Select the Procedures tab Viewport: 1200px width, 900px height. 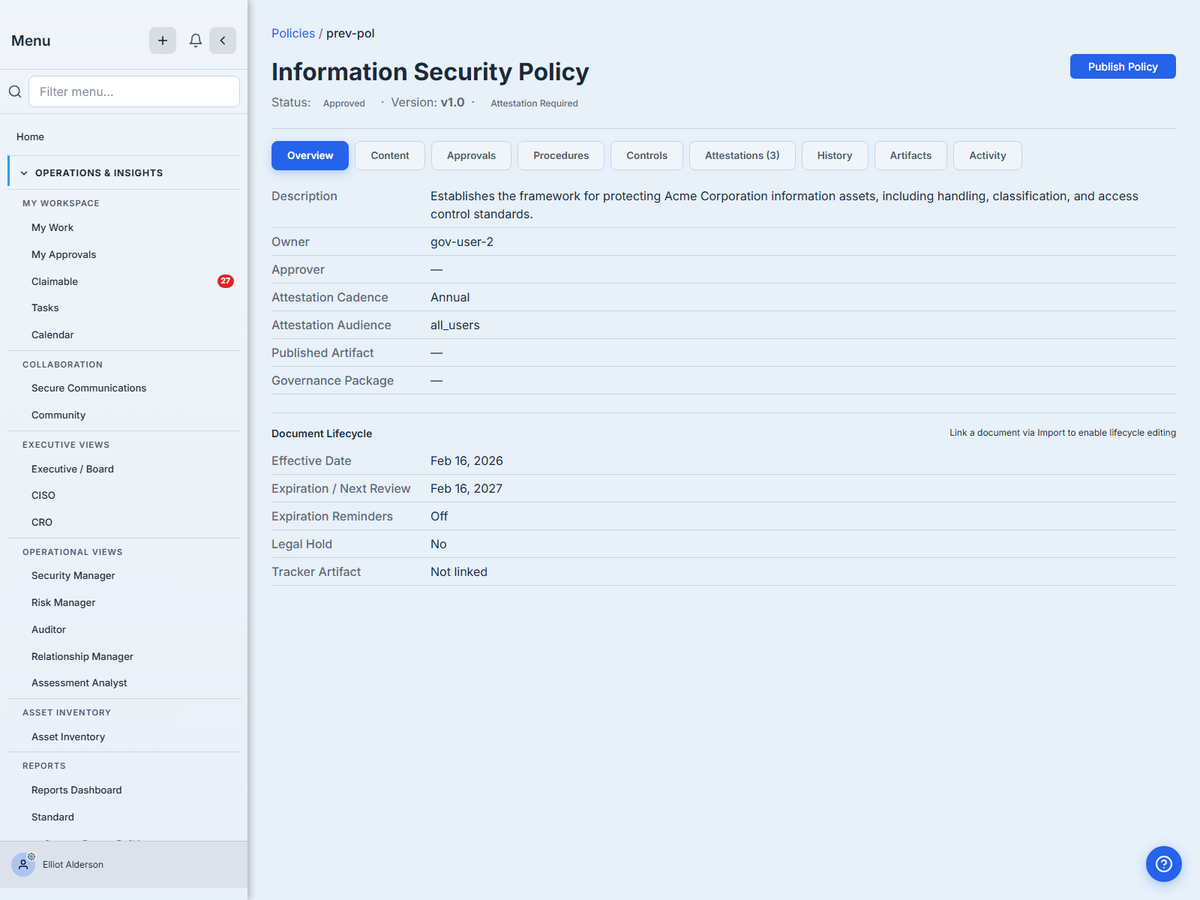coord(561,156)
